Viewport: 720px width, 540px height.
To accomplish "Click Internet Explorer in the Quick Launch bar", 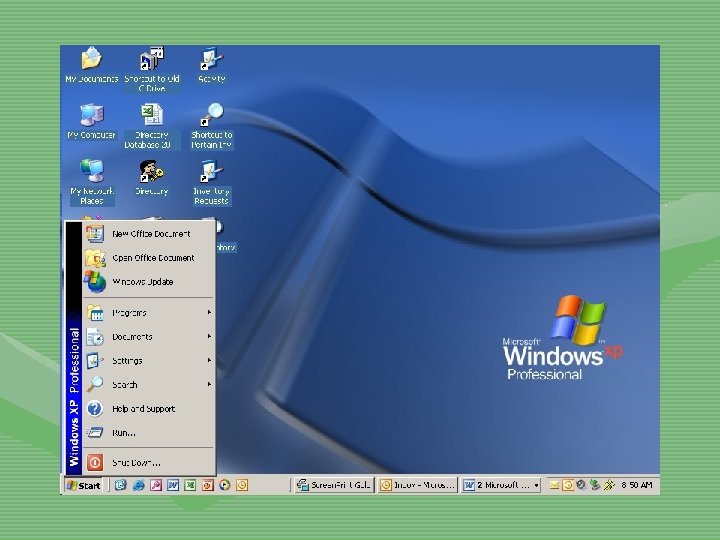I will [x=138, y=485].
